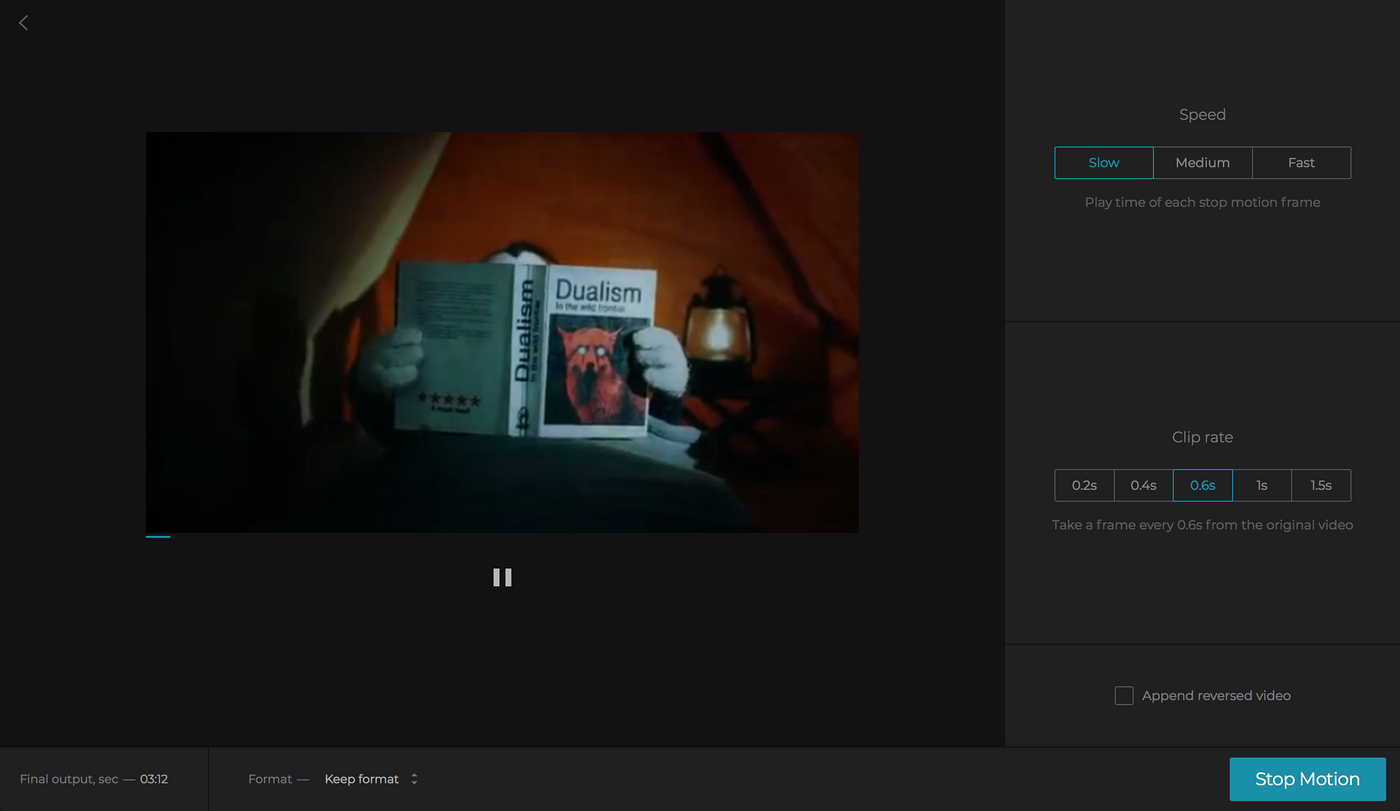Image resolution: width=1400 pixels, height=811 pixels.
Task: Select Medium speed
Action: click(x=1202, y=163)
